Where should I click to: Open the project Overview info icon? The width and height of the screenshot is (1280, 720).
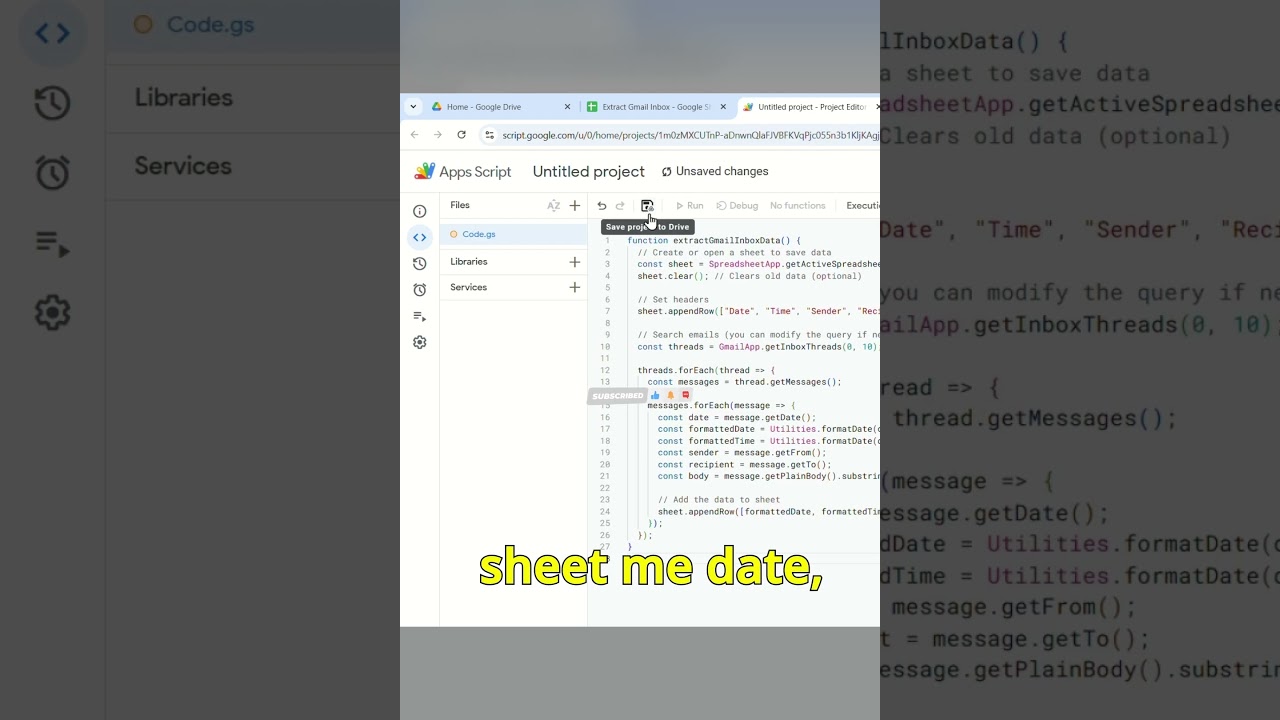[420, 211]
